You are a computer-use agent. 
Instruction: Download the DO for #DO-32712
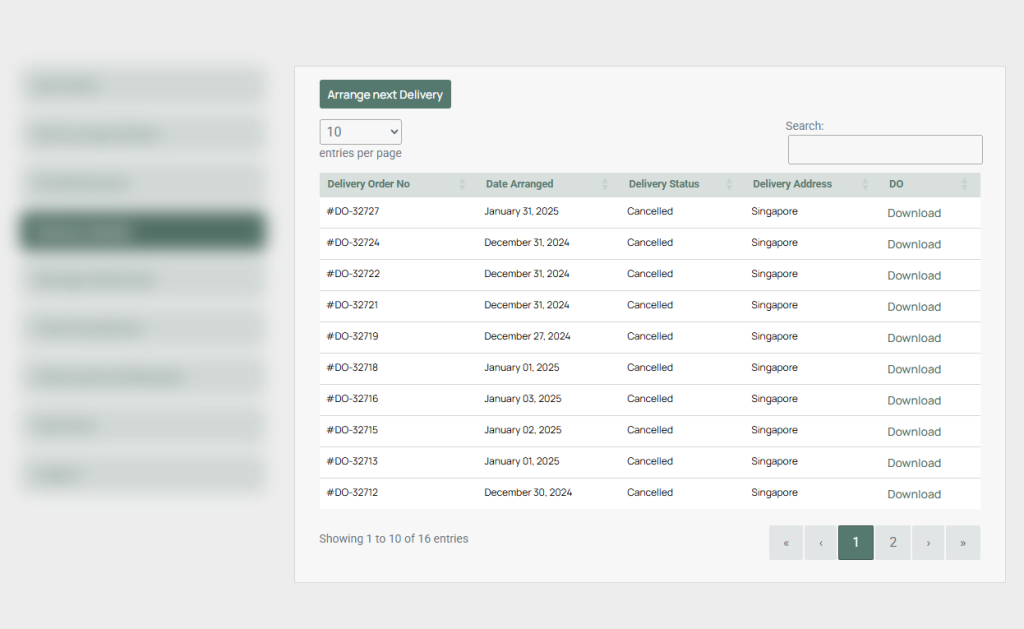[914, 494]
